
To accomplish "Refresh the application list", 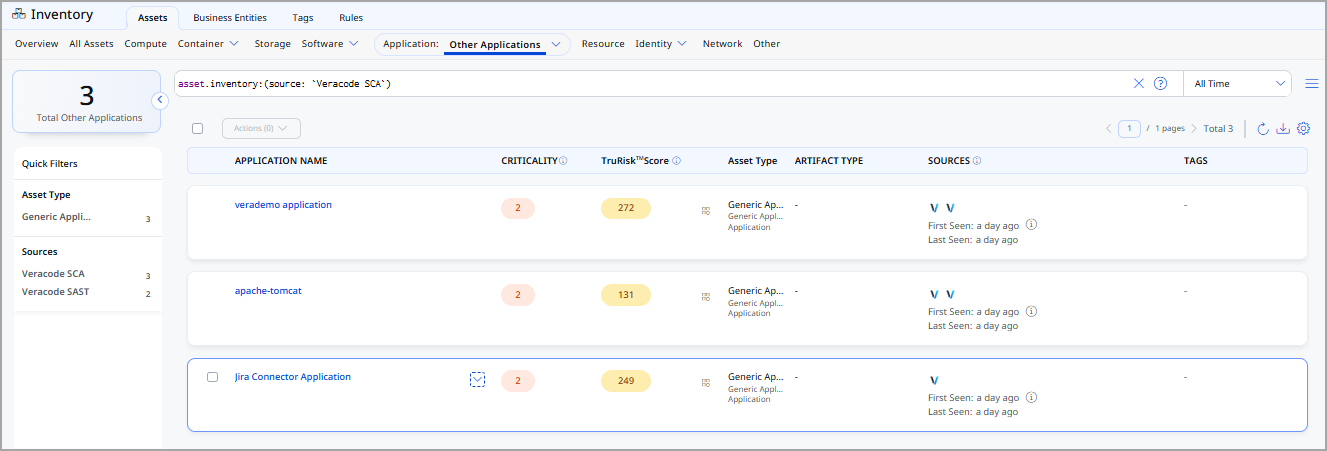I will (1263, 128).
